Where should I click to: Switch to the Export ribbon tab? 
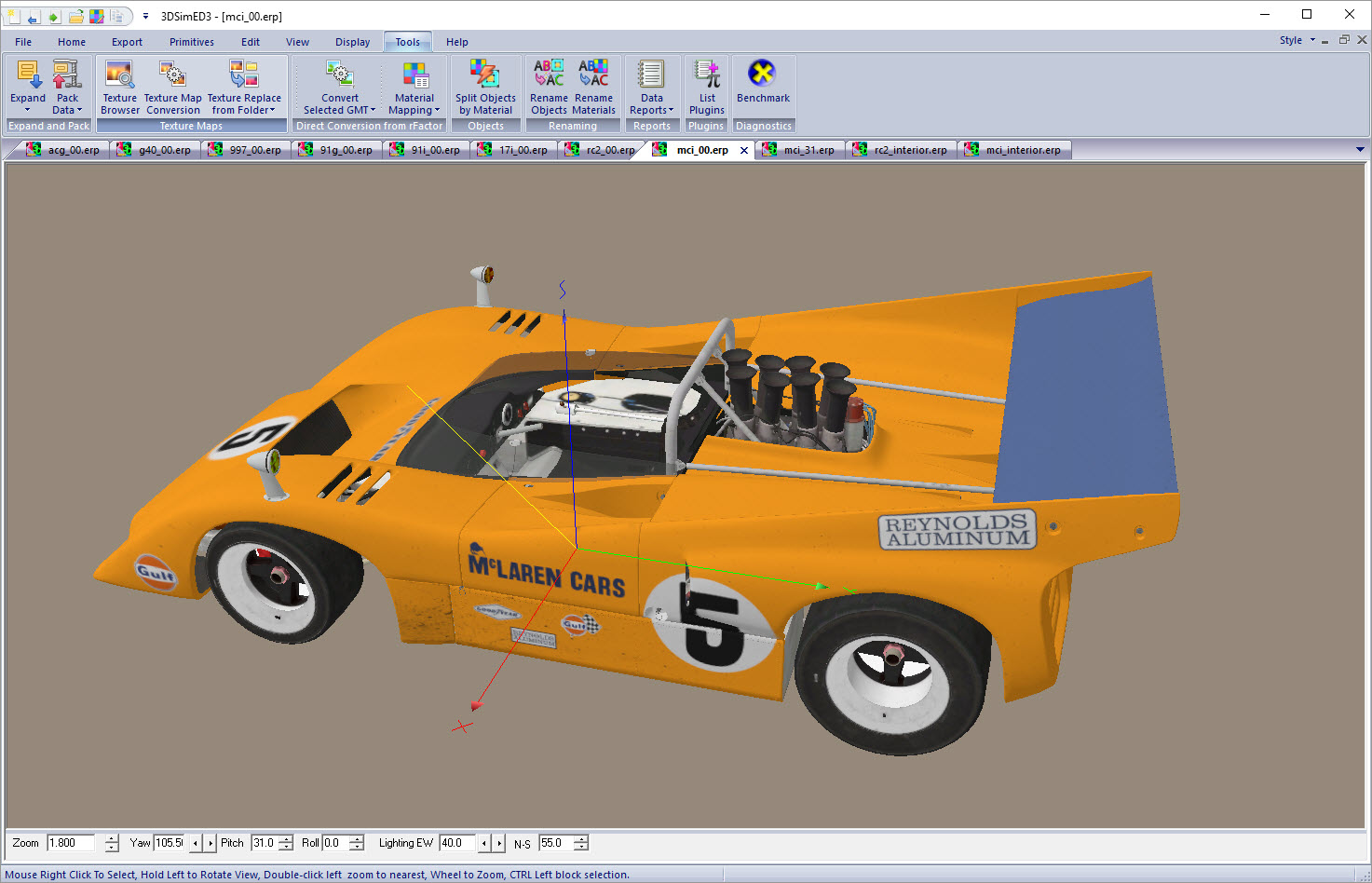pyautogui.click(x=127, y=42)
